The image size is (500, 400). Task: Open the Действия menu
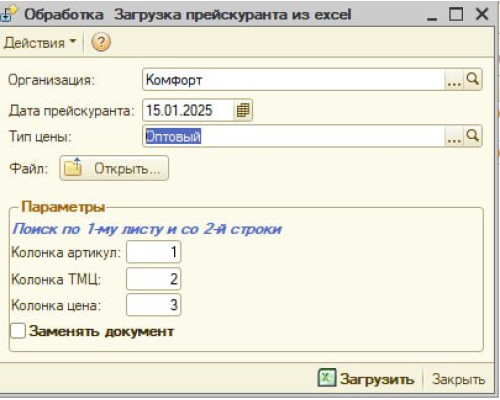click(40, 43)
